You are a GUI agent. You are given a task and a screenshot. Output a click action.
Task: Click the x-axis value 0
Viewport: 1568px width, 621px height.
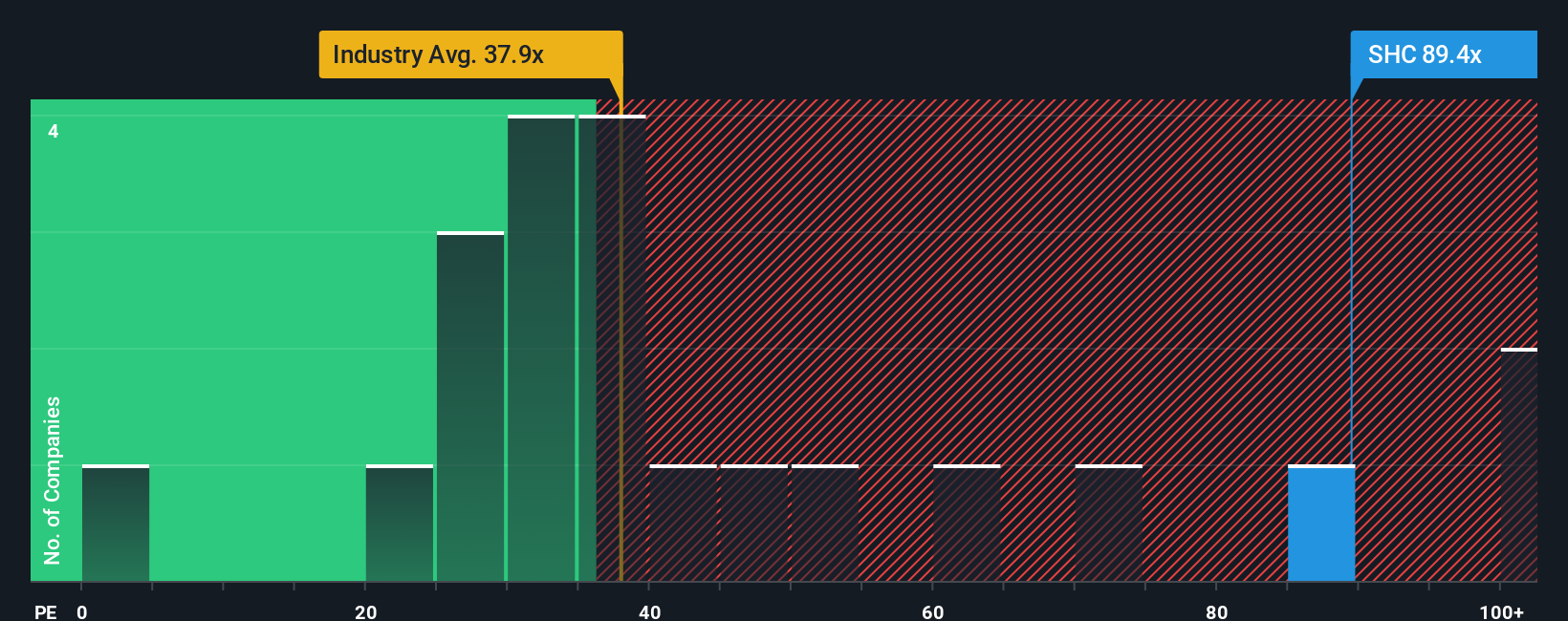click(x=82, y=611)
